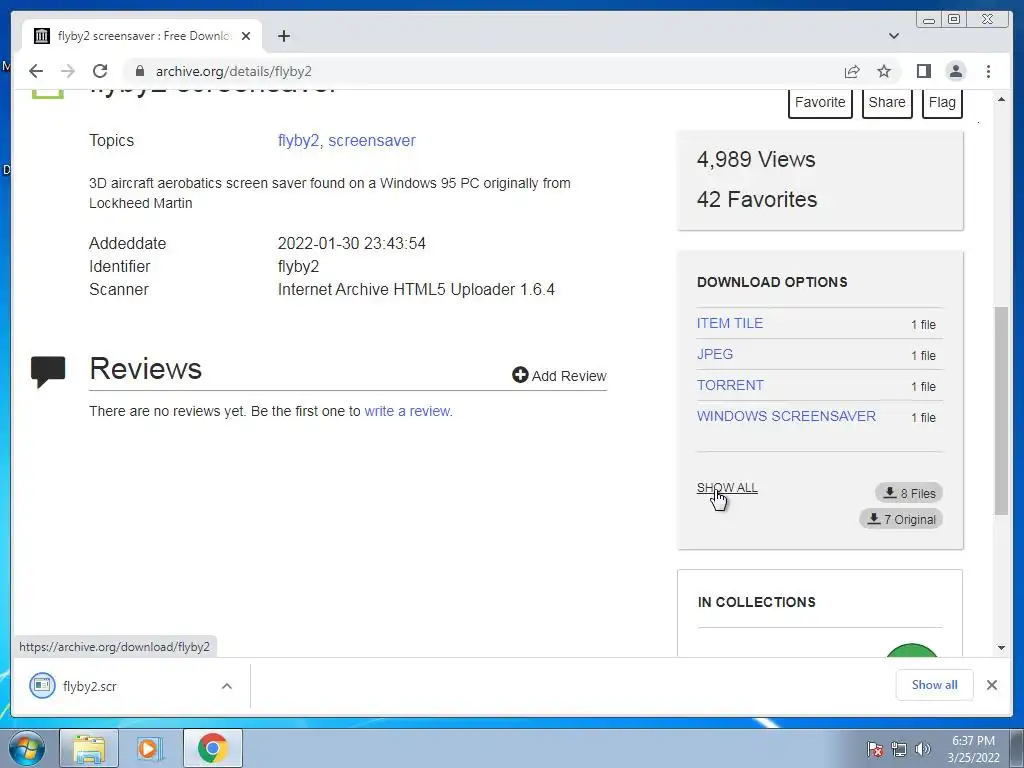The height and width of the screenshot is (768, 1024).
Task: Download the JPEG file
Action: [715, 354]
